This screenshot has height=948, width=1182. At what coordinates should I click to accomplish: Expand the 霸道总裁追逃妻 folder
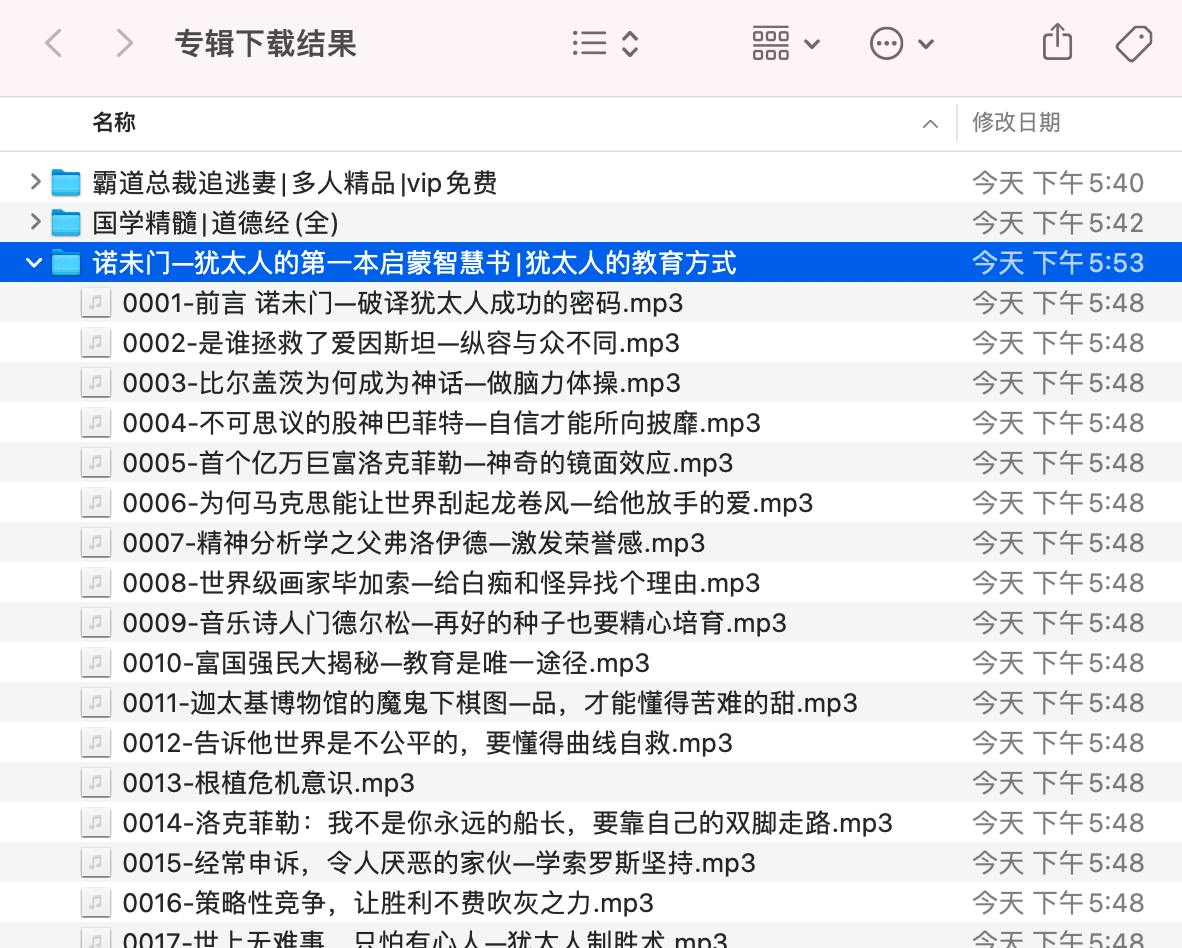[35, 182]
